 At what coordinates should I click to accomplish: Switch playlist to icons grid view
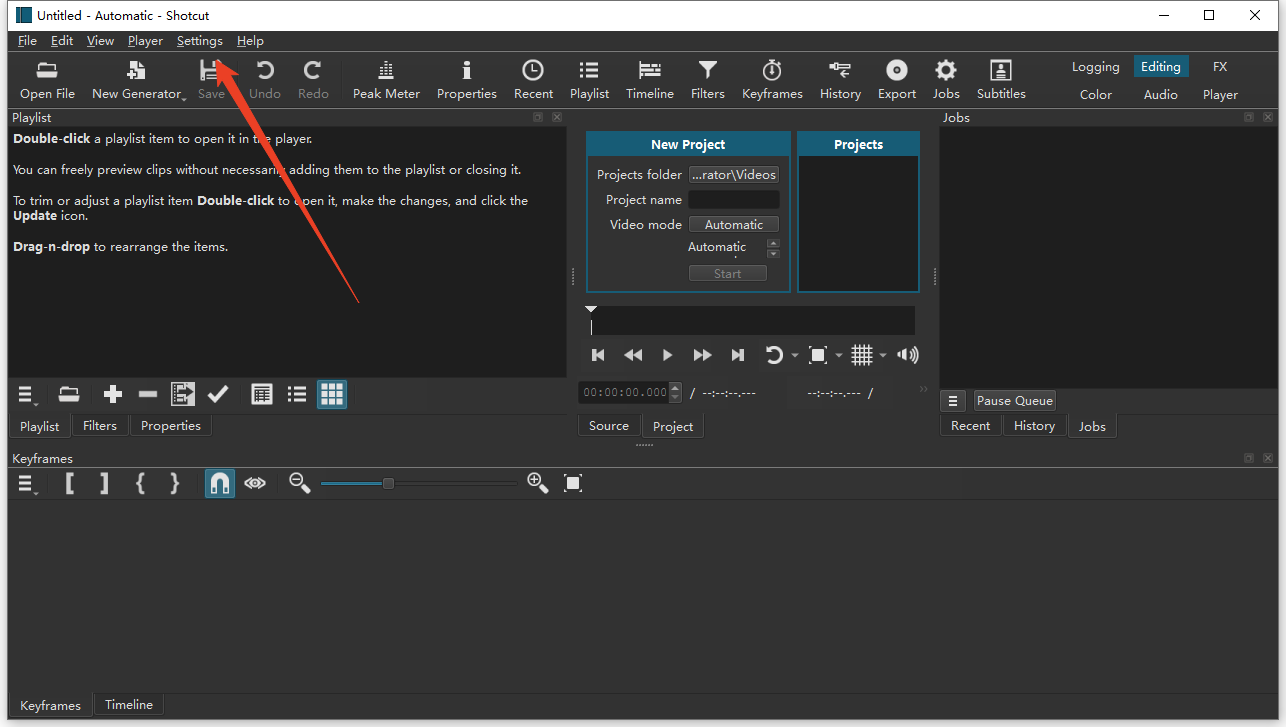click(332, 394)
